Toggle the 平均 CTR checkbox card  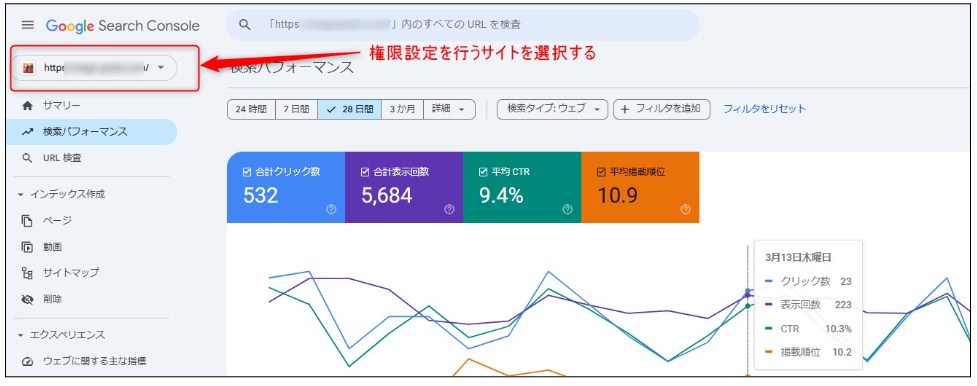coord(522,187)
